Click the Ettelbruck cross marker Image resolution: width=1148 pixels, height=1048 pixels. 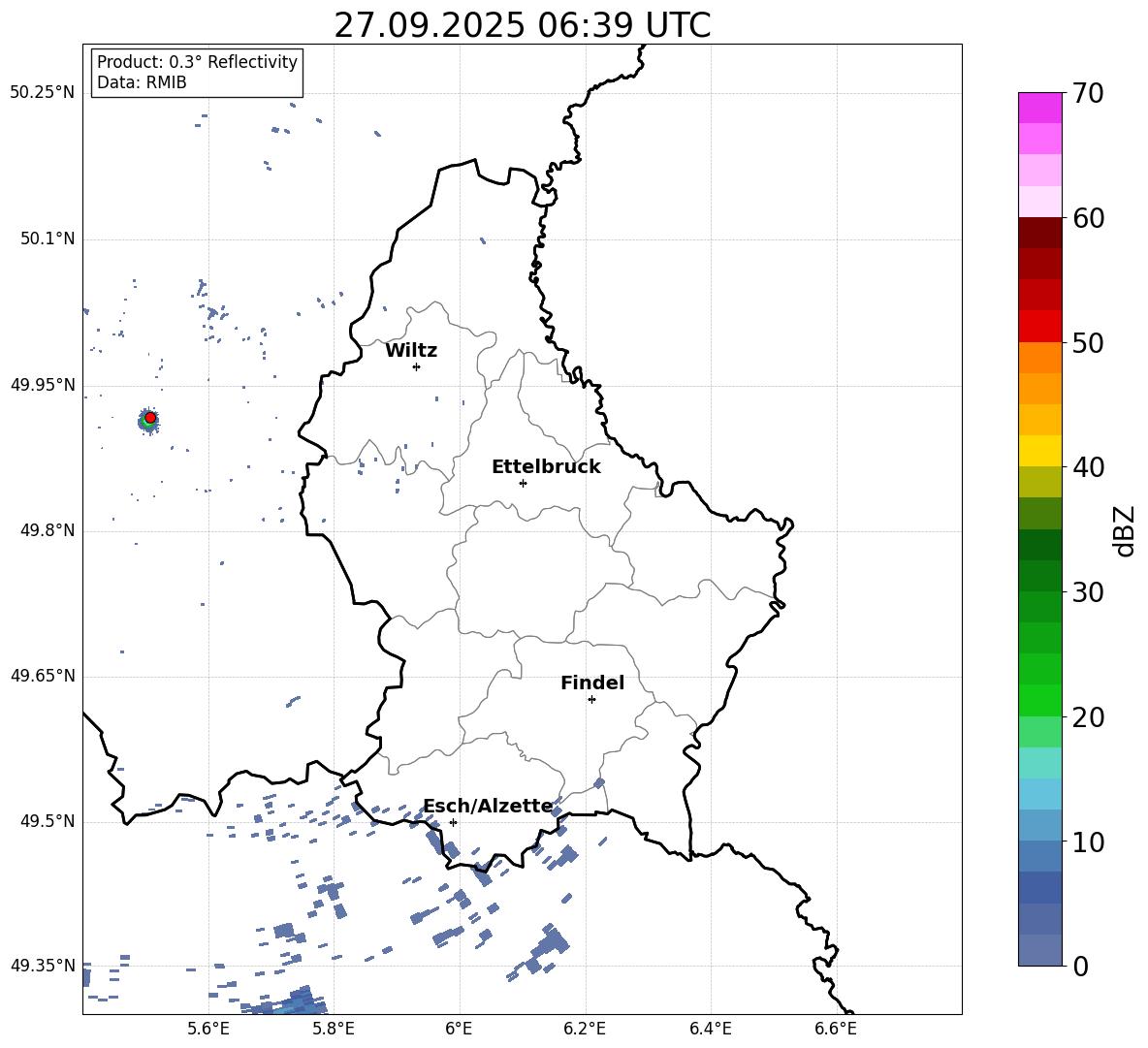pyautogui.click(x=523, y=483)
